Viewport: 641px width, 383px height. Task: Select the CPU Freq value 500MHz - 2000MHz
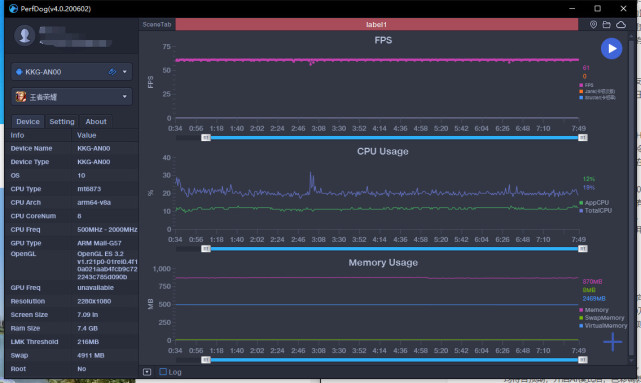(107, 229)
